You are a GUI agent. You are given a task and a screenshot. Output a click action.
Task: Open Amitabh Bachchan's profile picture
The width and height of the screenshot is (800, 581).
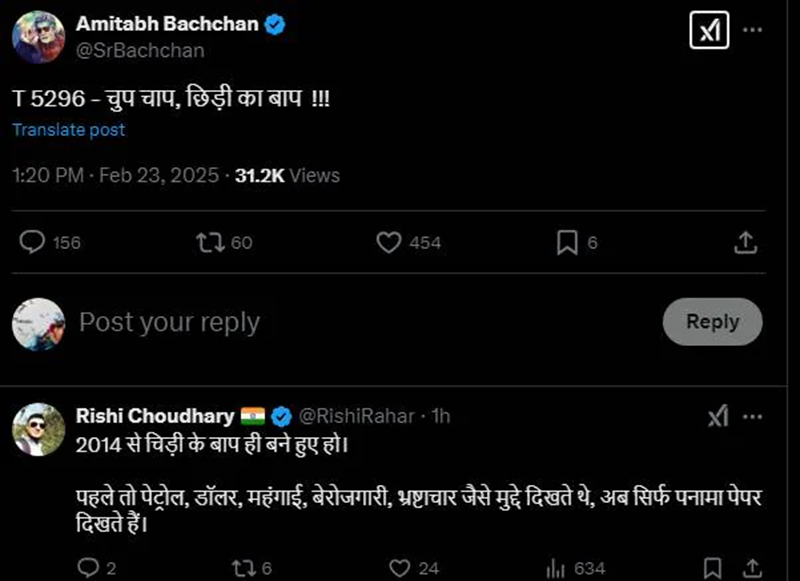[37, 36]
